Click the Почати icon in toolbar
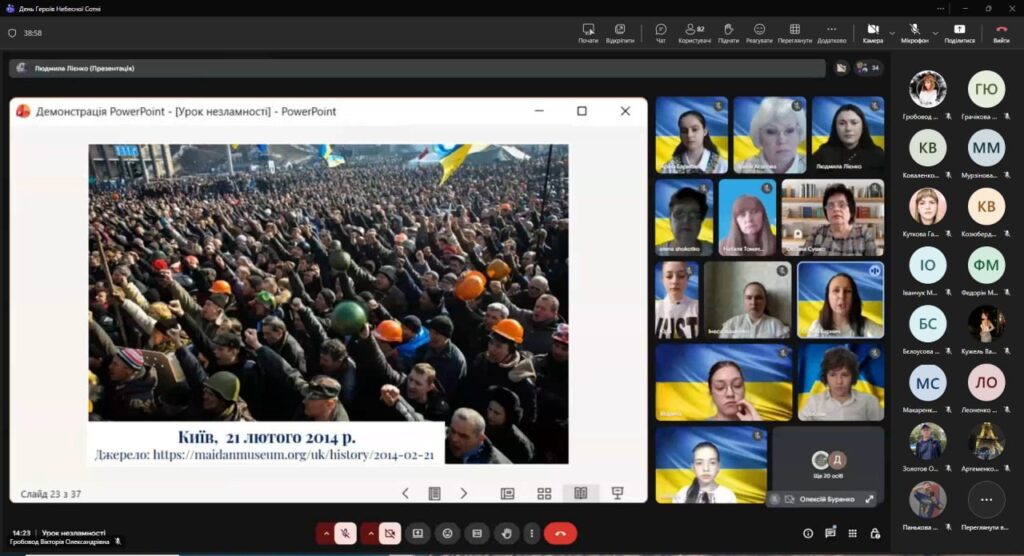This screenshot has height=556, width=1024. [x=588, y=32]
